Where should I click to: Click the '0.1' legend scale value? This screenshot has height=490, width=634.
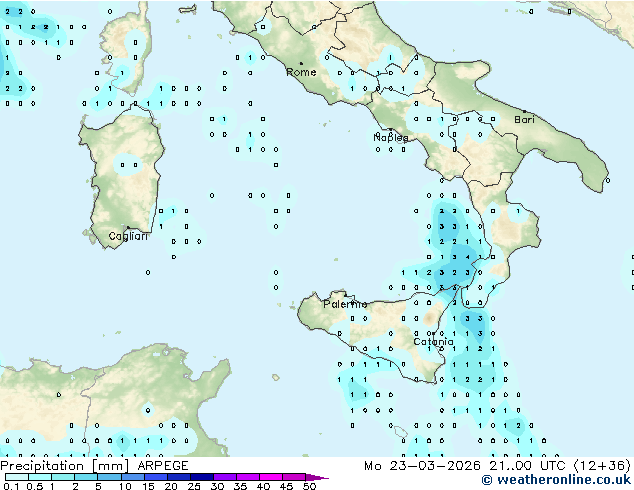click(x=12, y=486)
